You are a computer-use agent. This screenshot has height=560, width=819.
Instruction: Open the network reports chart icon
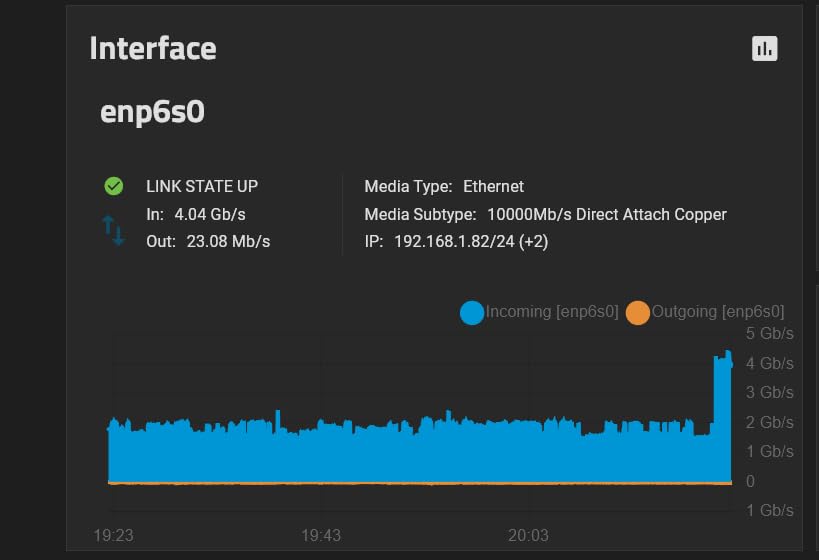(x=764, y=48)
